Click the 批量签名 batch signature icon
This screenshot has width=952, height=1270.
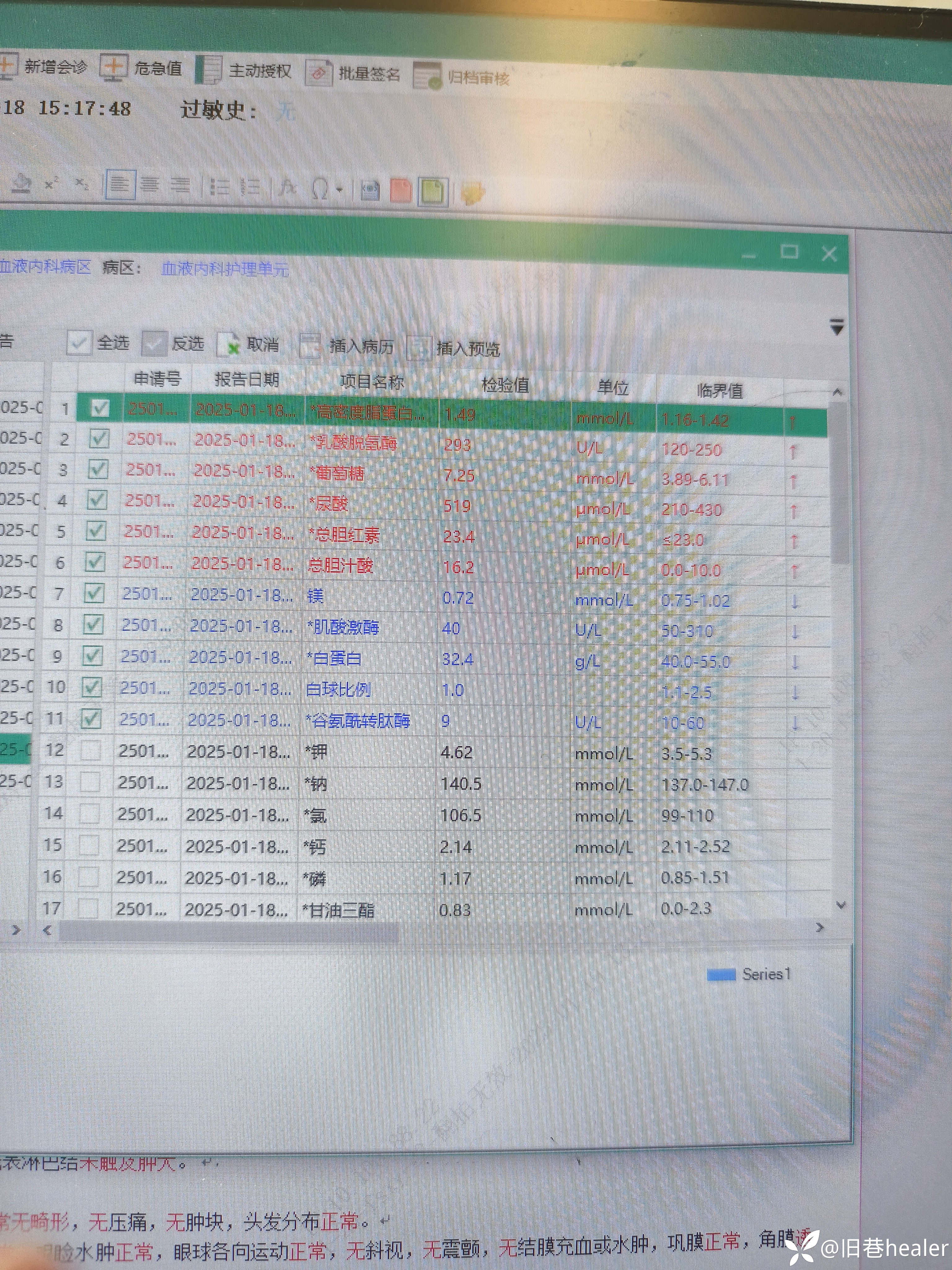coord(319,73)
